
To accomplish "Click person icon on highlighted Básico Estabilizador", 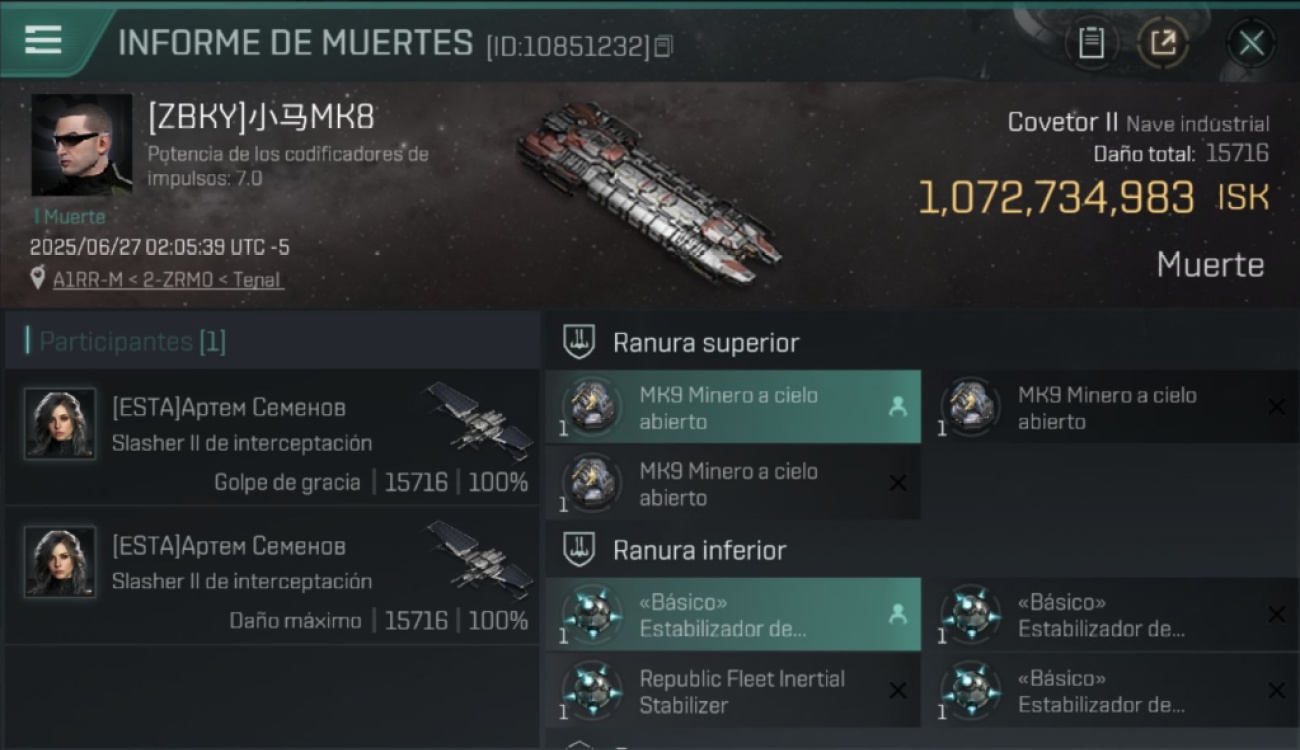I will tap(897, 615).
